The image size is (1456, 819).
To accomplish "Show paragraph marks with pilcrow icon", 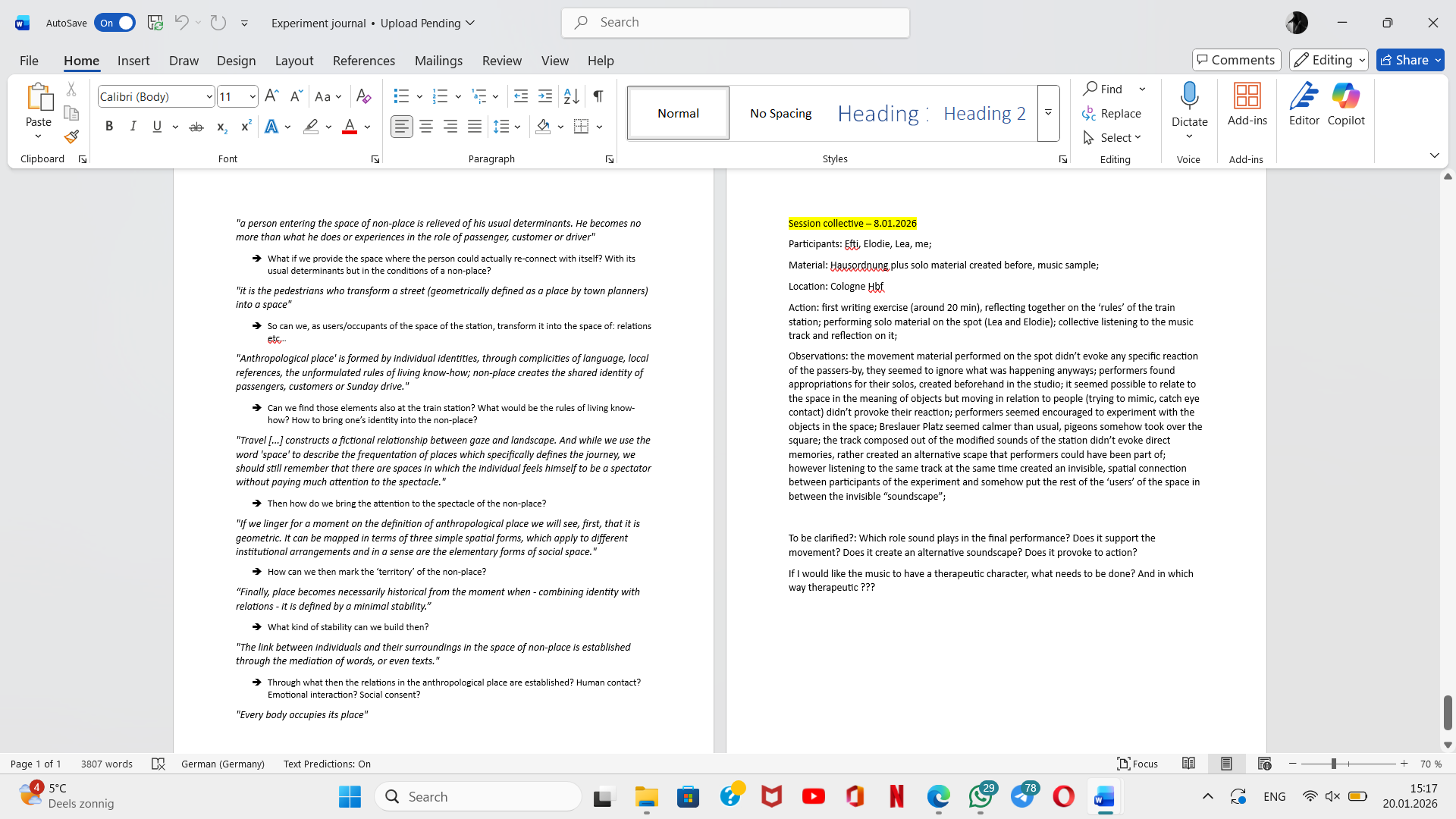I will point(598,96).
